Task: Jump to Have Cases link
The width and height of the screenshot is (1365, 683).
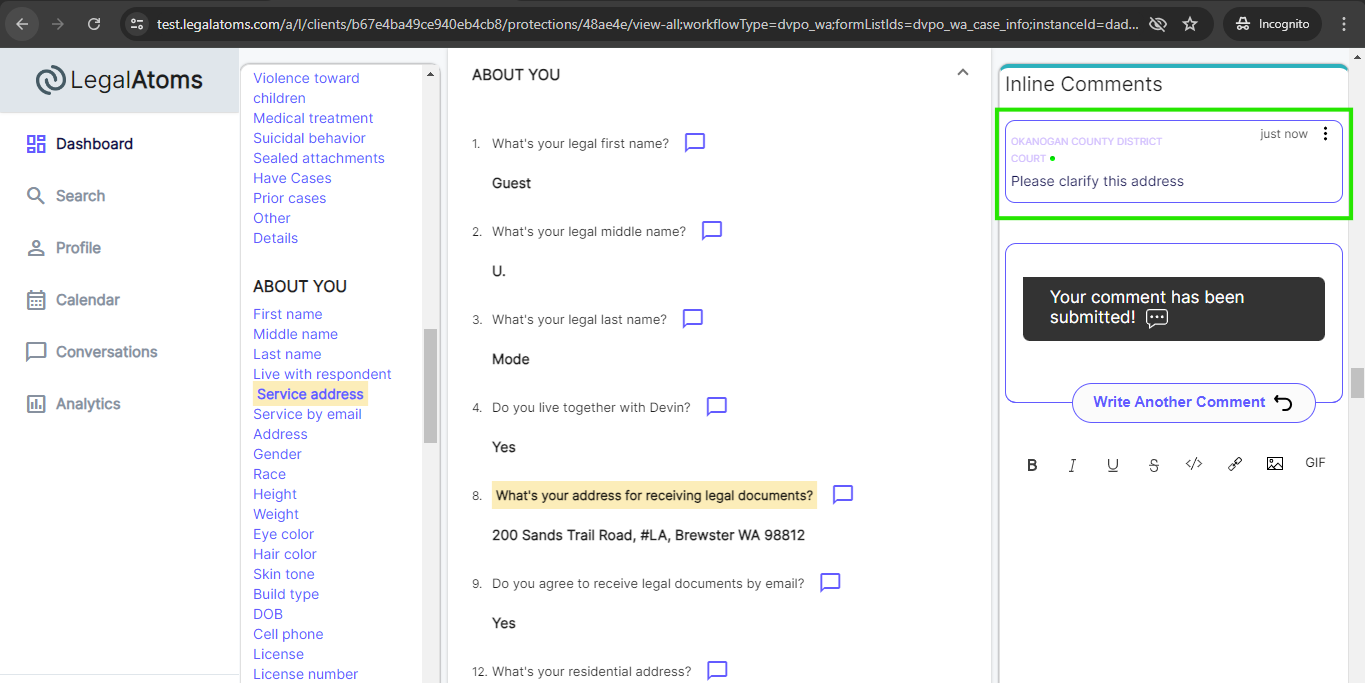Action: [292, 178]
